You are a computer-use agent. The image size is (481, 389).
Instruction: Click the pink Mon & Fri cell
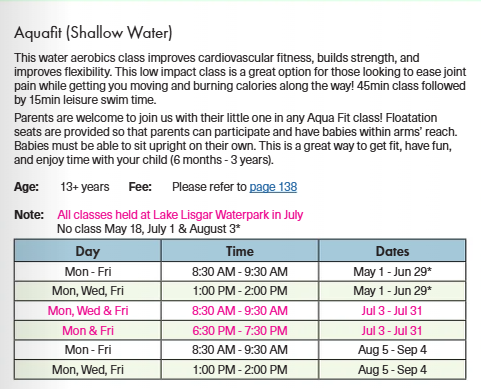coord(88,331)
